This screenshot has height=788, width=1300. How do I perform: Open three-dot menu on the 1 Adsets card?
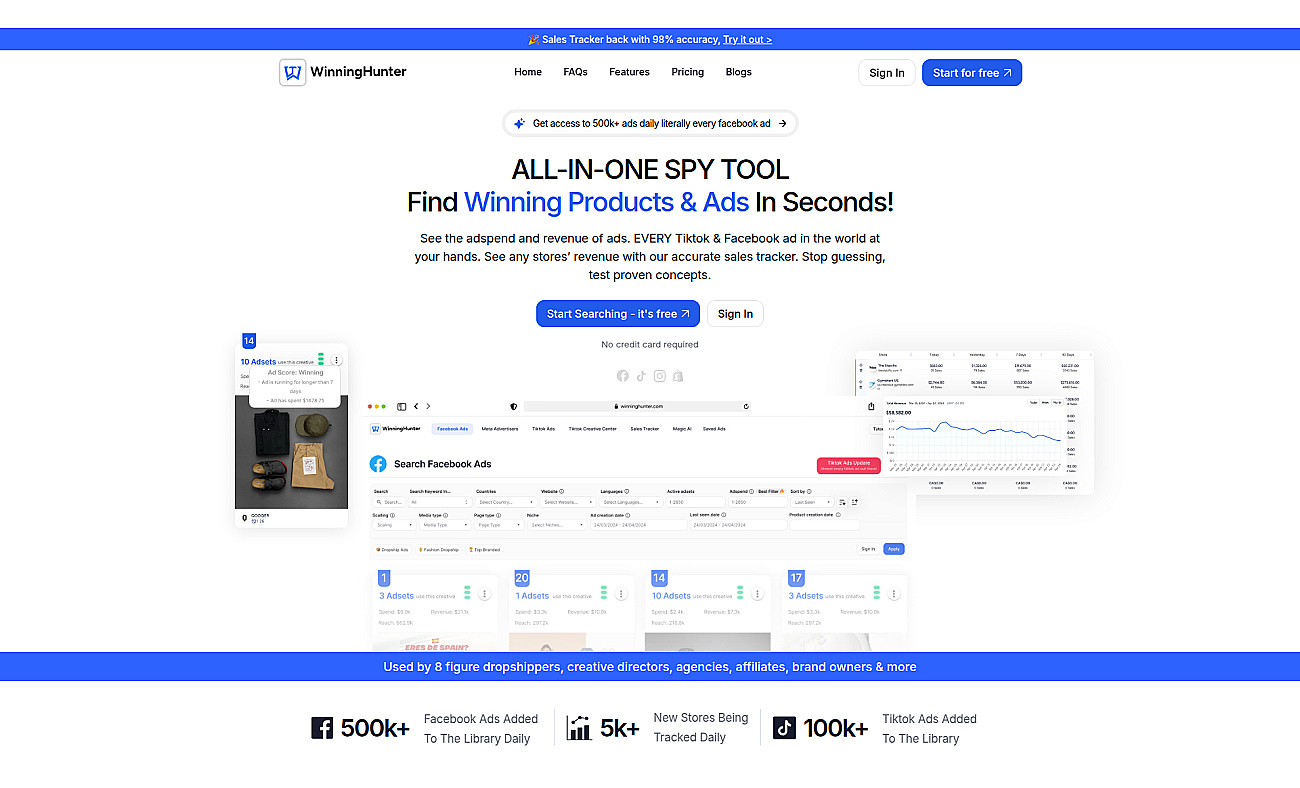click(x=621, y=593)
